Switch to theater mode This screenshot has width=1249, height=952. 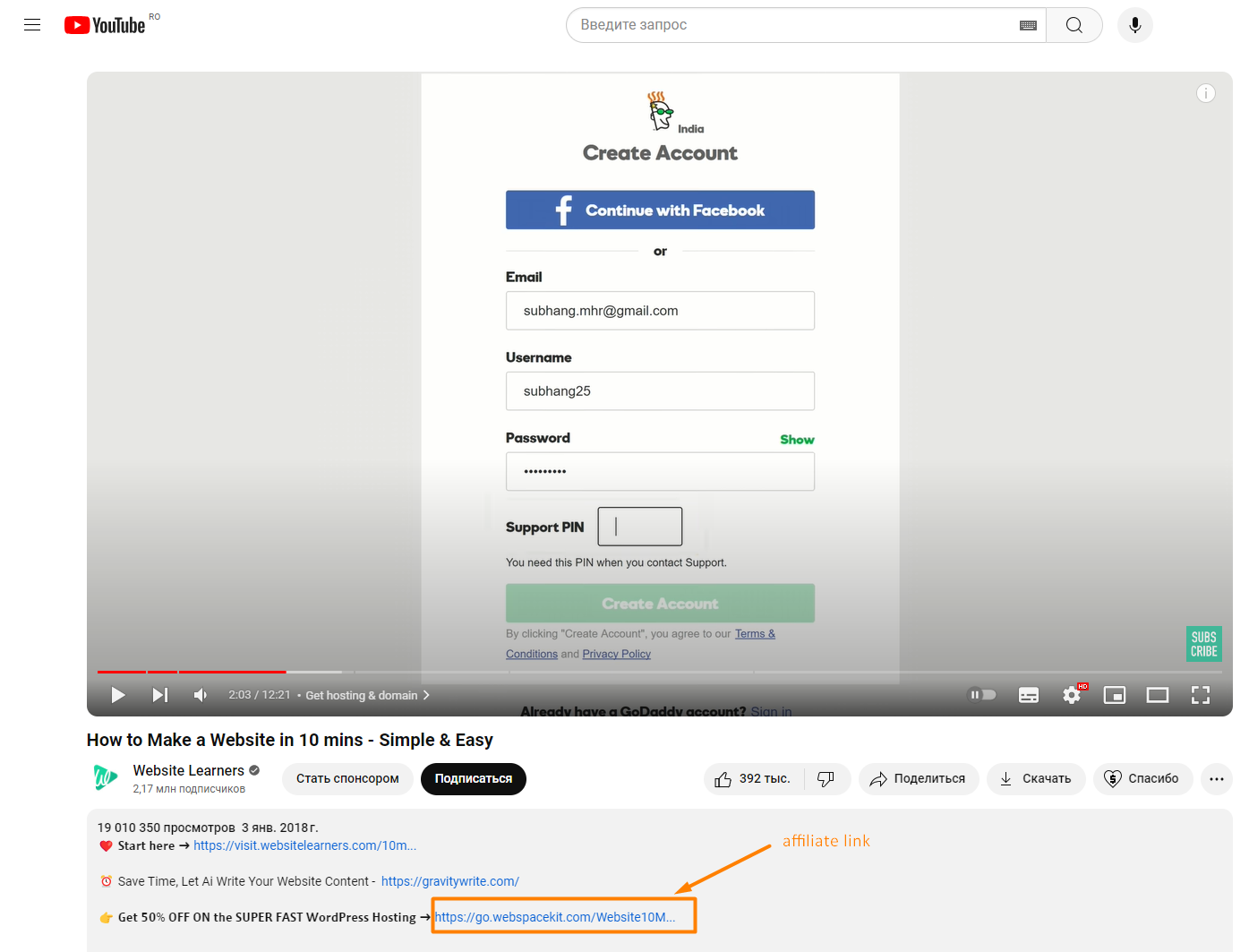coord(1157,694)
